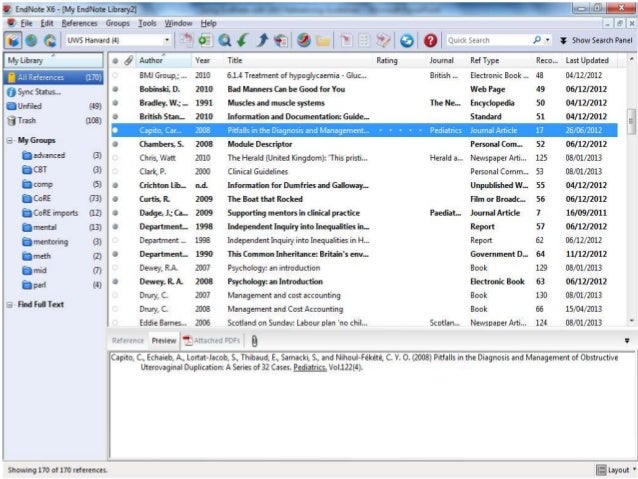
Task: Collapse the My Groups tree
Action: 10,141
